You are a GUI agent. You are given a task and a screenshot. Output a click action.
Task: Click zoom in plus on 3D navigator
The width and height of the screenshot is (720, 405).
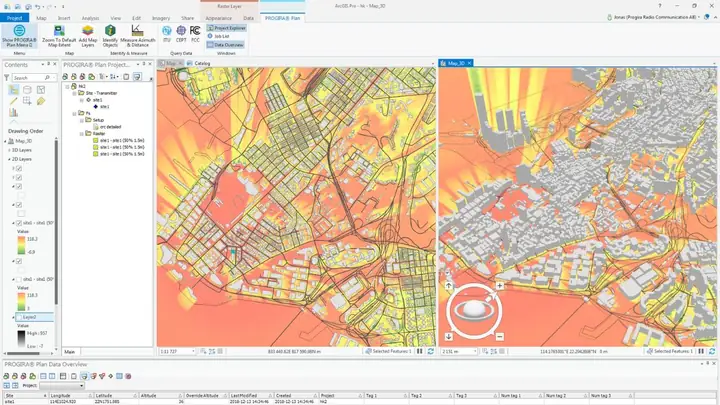click(500, 286)
